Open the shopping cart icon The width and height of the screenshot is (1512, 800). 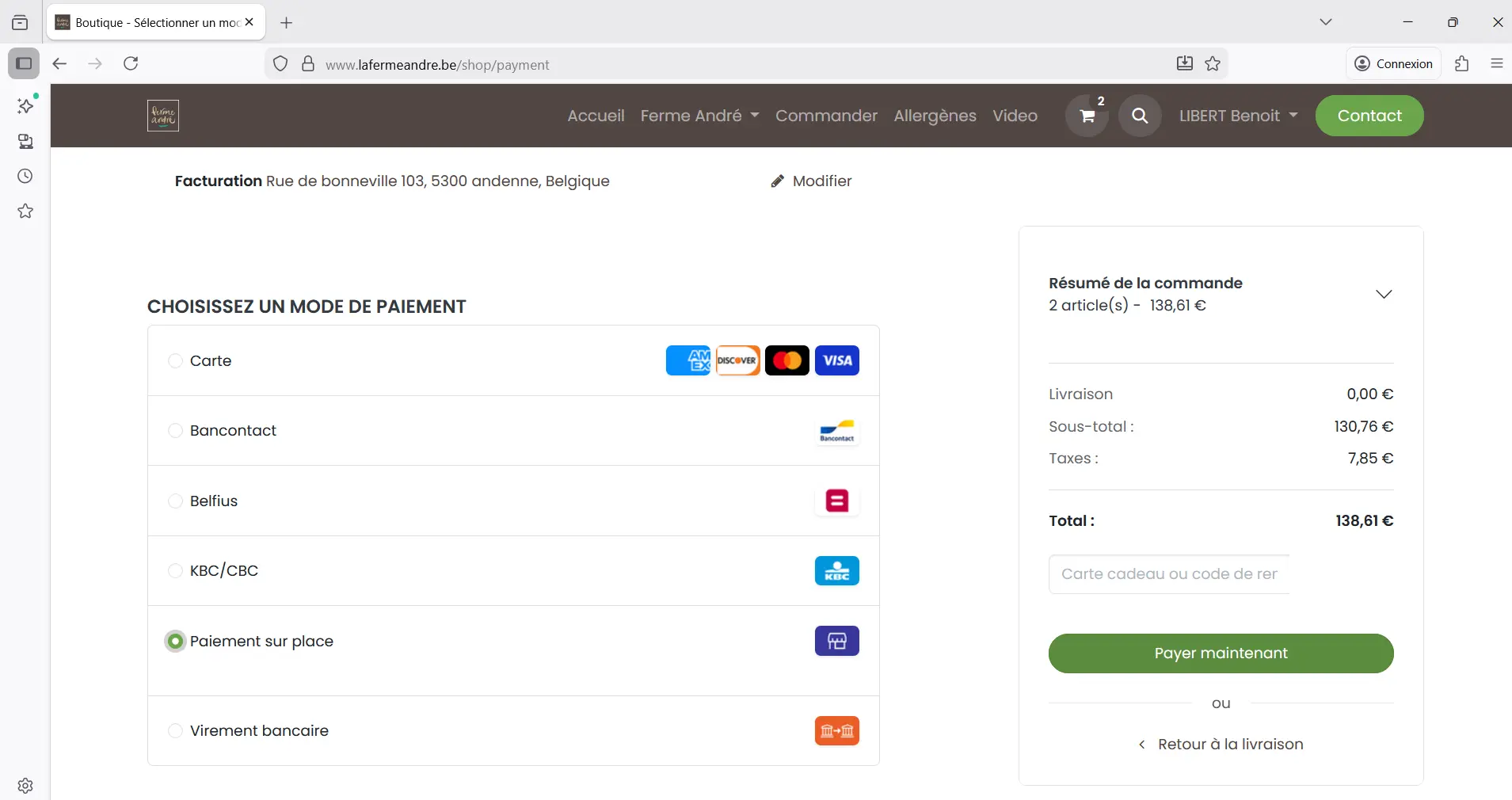click(1087, 116)
